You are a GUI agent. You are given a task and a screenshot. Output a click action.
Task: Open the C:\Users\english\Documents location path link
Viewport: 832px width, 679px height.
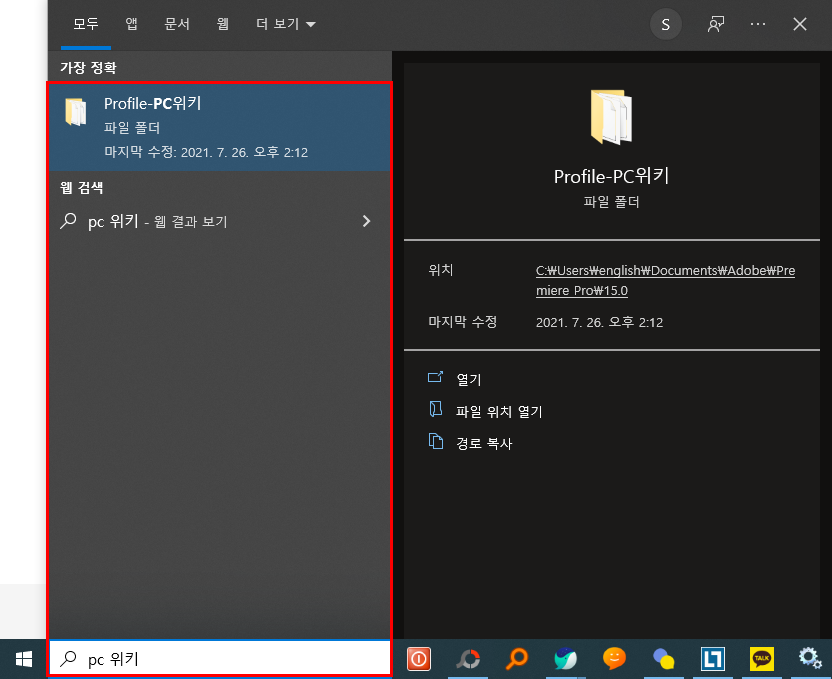pyautogui.click(x=665, y=281)
